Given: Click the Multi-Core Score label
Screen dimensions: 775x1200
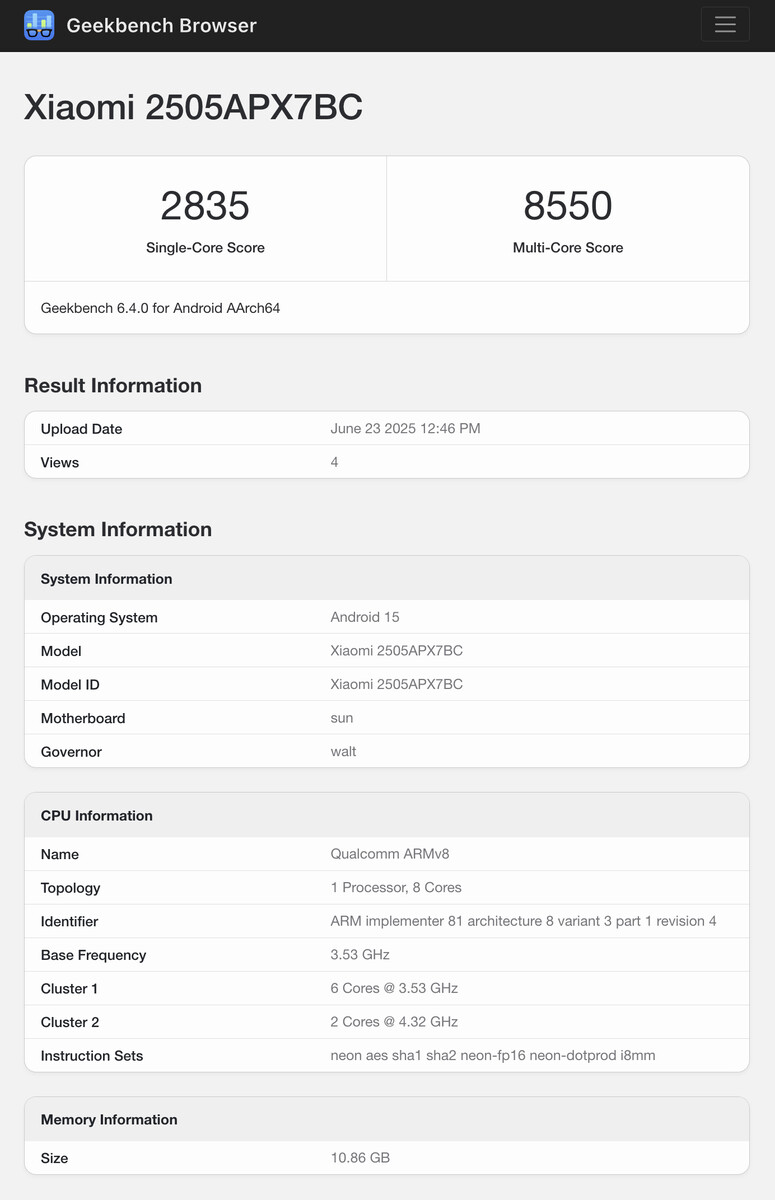Looking at the screenshot, I should coord(568,248).
